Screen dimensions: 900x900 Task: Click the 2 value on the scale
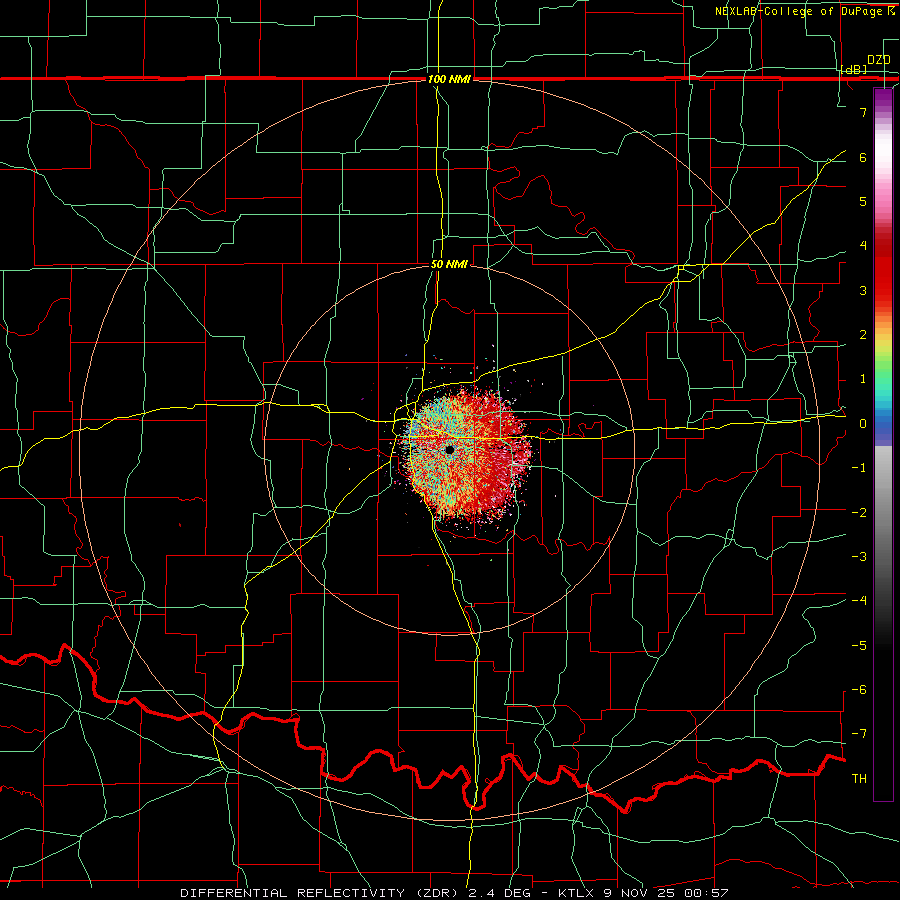(863, 335)
